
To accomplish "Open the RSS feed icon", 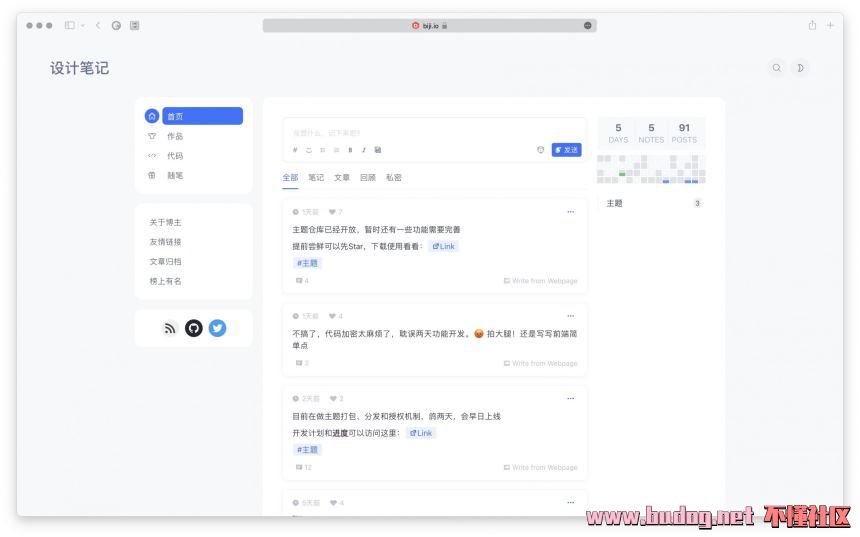I will pyautogui.click(x=170, y=328).
